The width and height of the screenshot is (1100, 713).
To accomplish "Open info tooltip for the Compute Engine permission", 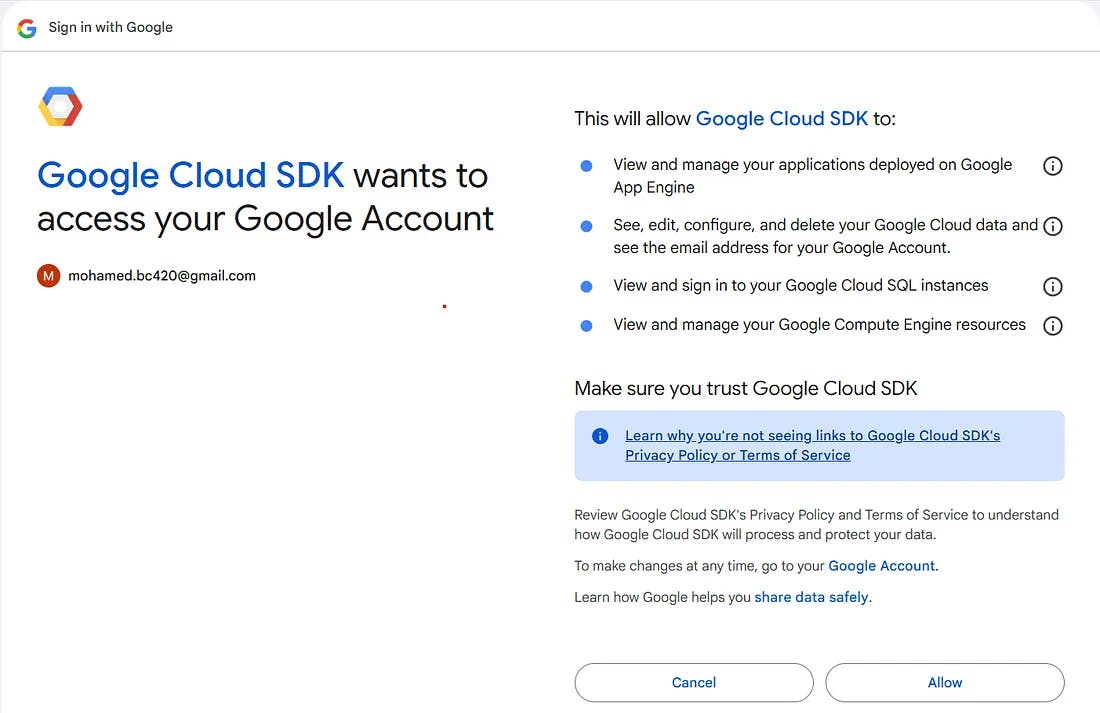I will pyautogui.click(x=1052, y=325).
